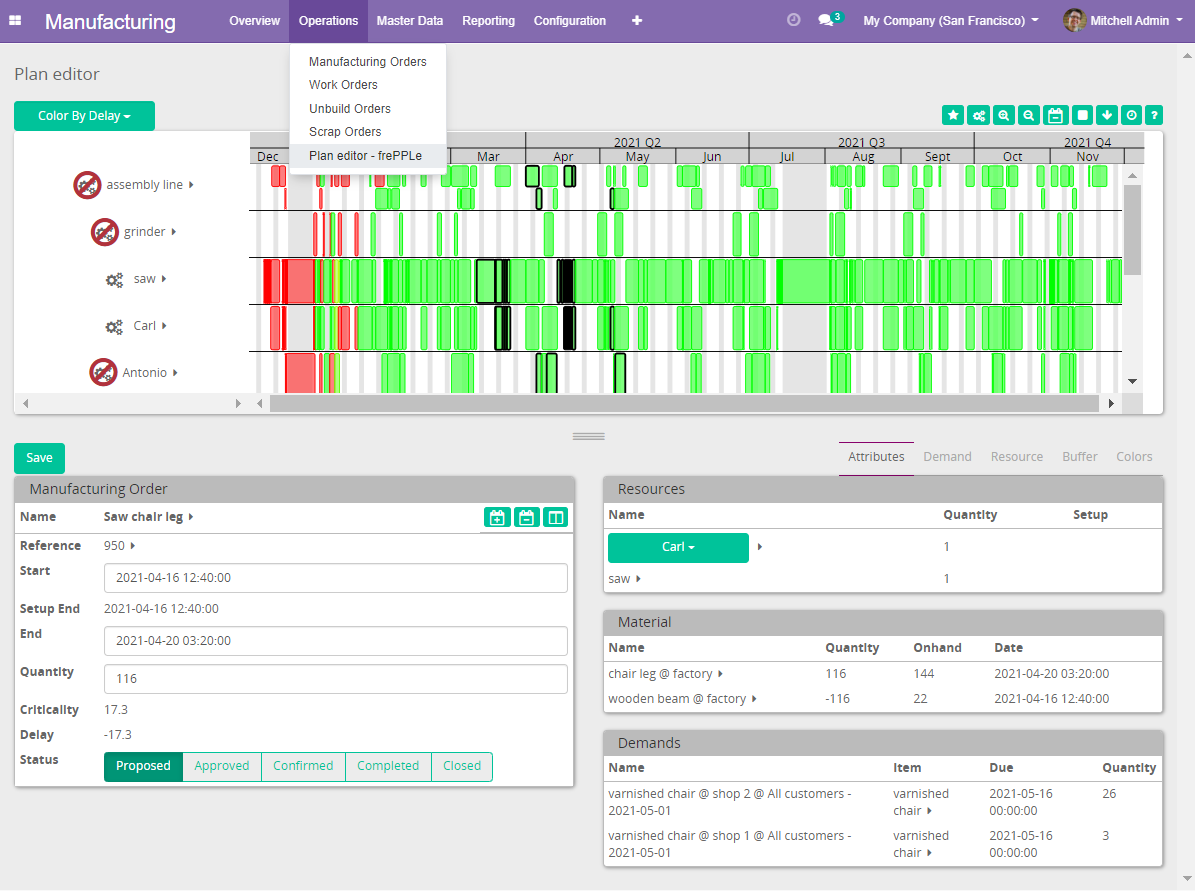The image size is (1195, 891).
Task: Expand the Carl resource dropdown
Action: [678, 548]
